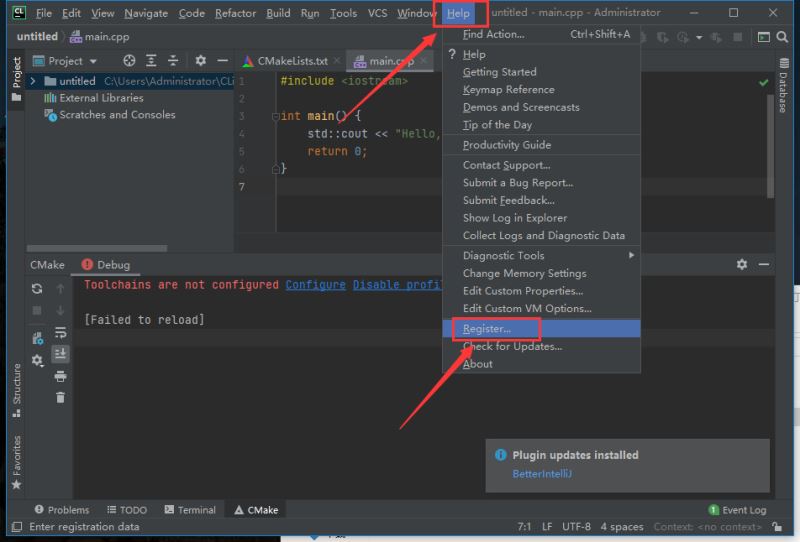This screenshot has height=542, width=800.
Task: Switch to the Debug tab in CMake panel
Action: [107, 265]
